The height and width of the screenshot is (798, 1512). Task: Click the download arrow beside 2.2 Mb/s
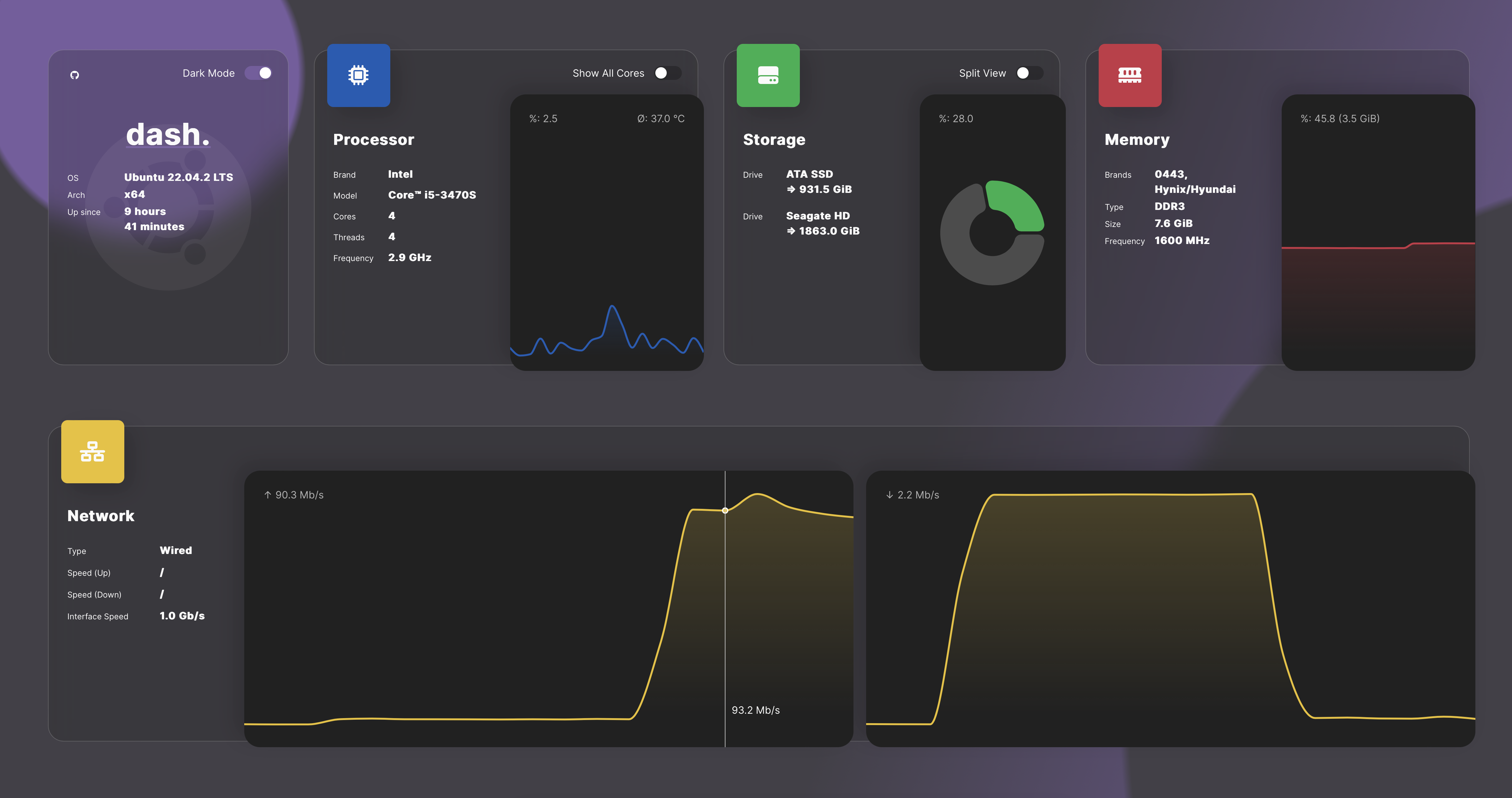[x=889, y=495]
